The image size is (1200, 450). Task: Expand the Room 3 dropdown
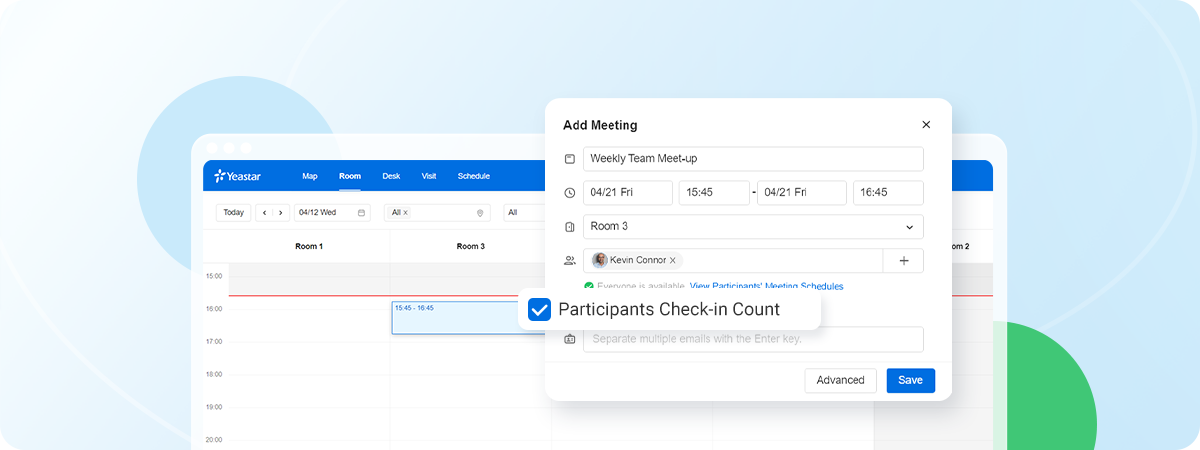click(753, 227)
